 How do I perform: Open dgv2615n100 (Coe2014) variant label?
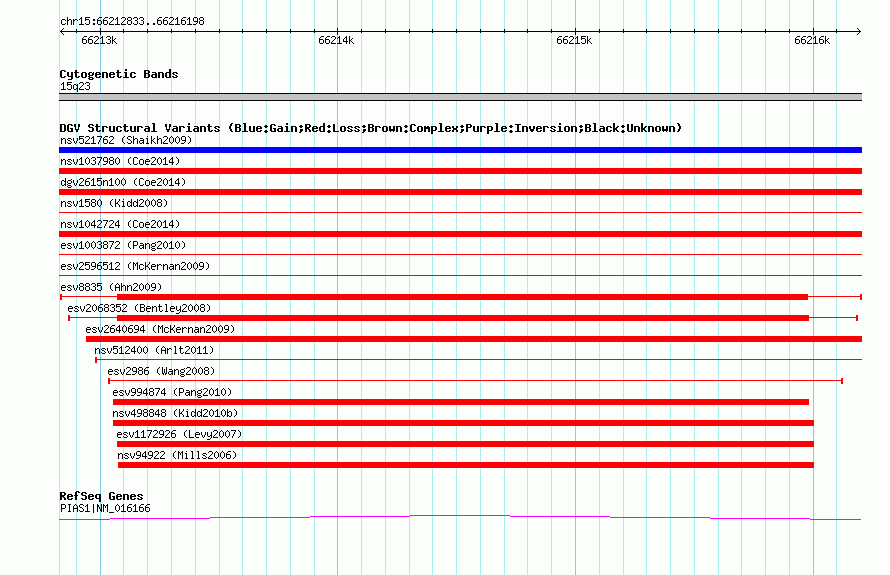(x=123, y=182)
